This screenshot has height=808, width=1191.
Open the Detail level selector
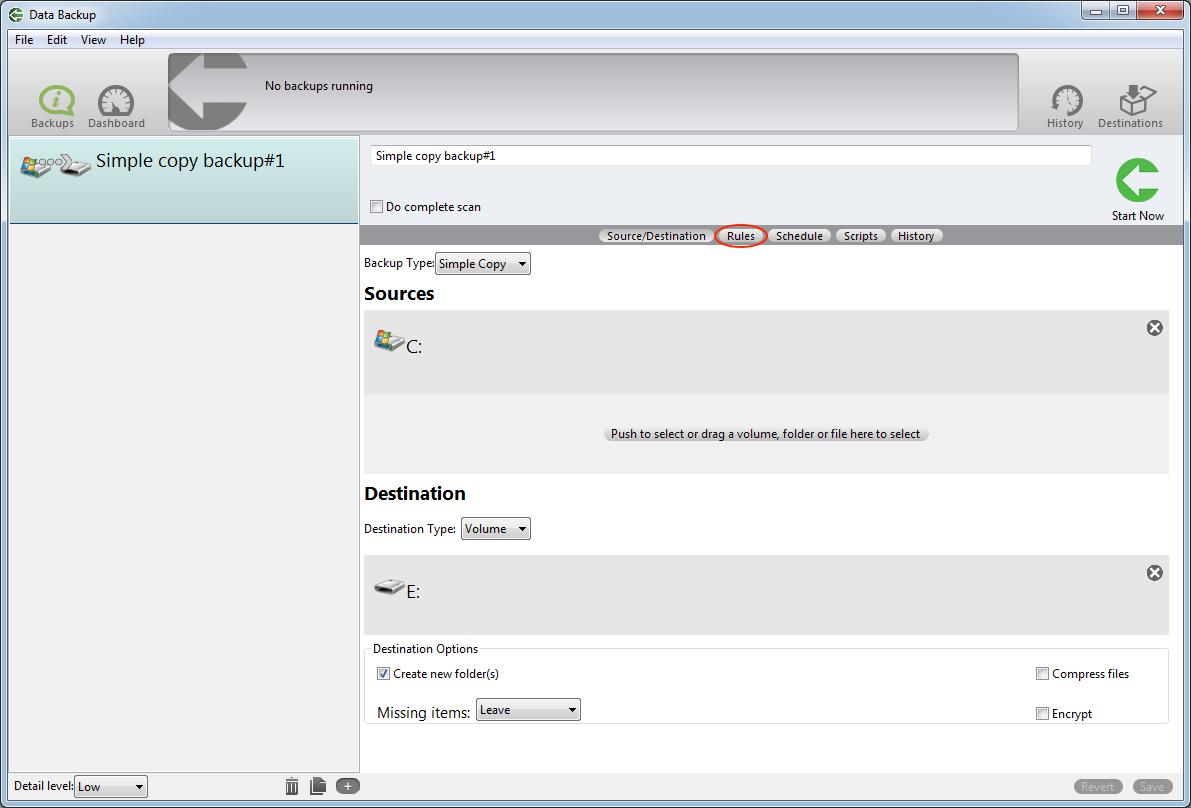(x=110, y=786)
